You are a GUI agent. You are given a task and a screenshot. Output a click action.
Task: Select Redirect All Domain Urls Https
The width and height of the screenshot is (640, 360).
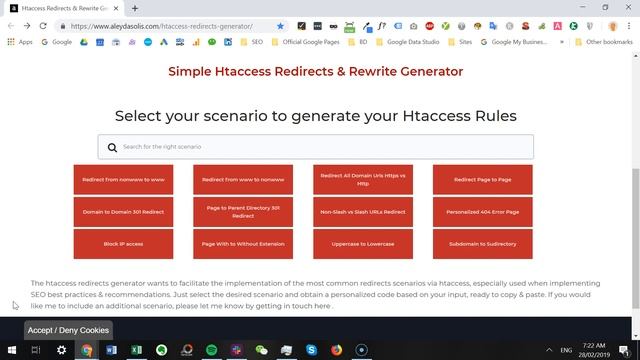click(x=363, y=180)
